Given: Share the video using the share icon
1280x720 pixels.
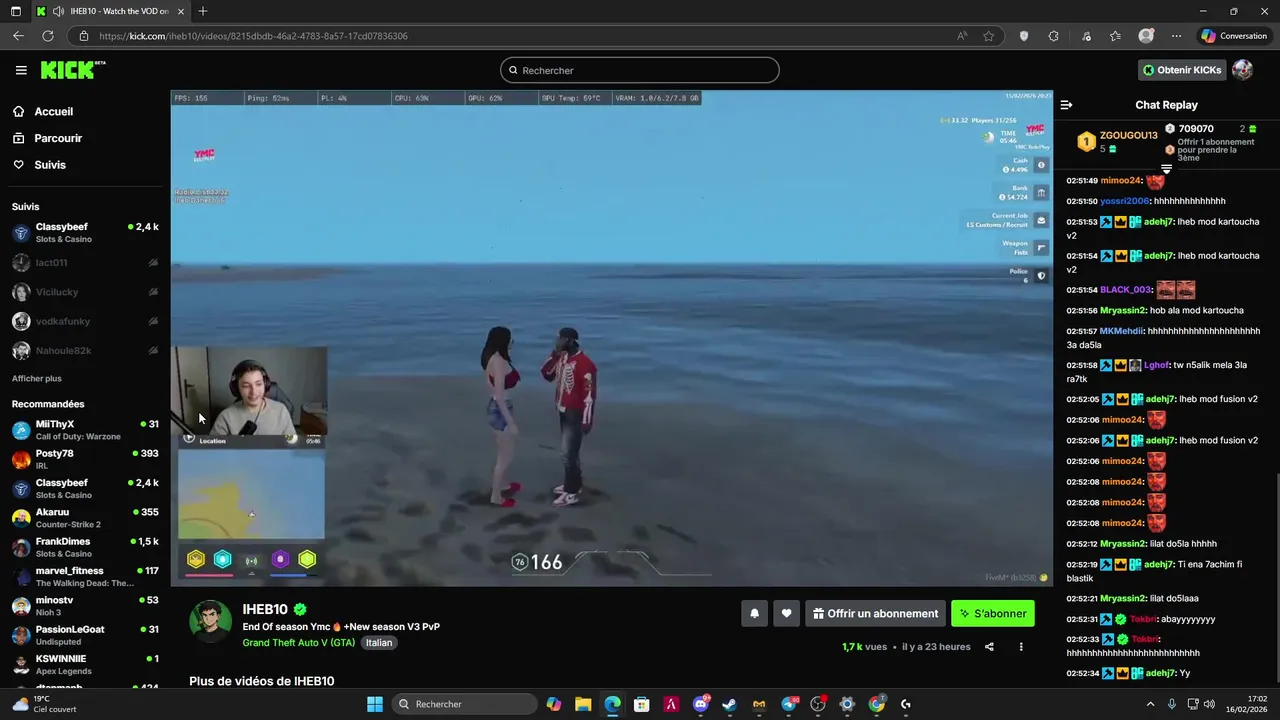Looking at the screenshot, I should pyautogui.click(x=989, y=647).
